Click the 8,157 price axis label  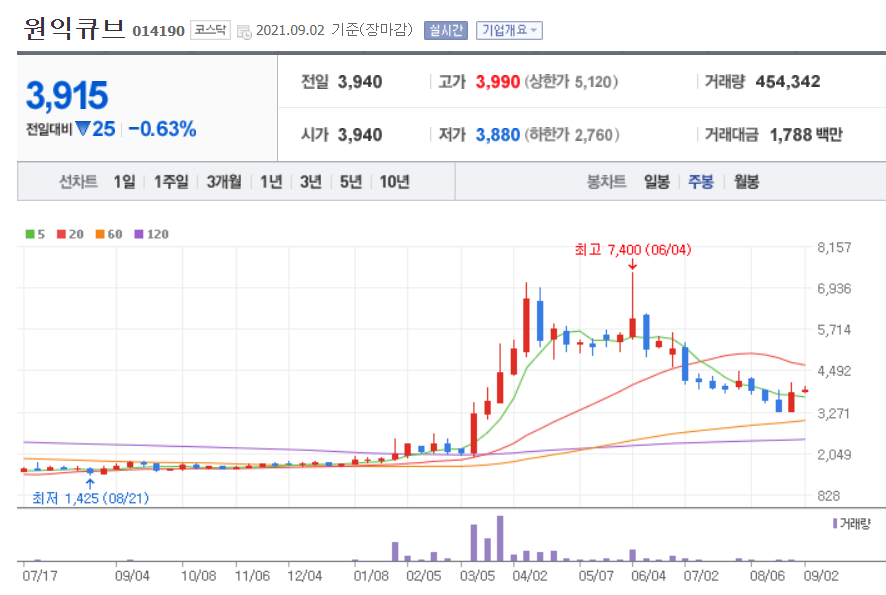click(x=834, y=247)
